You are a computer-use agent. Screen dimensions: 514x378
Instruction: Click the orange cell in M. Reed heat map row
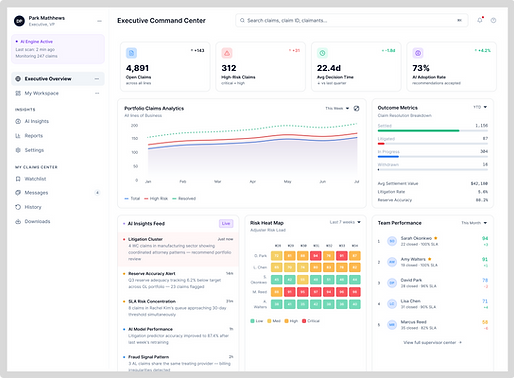tap(277, 292)
